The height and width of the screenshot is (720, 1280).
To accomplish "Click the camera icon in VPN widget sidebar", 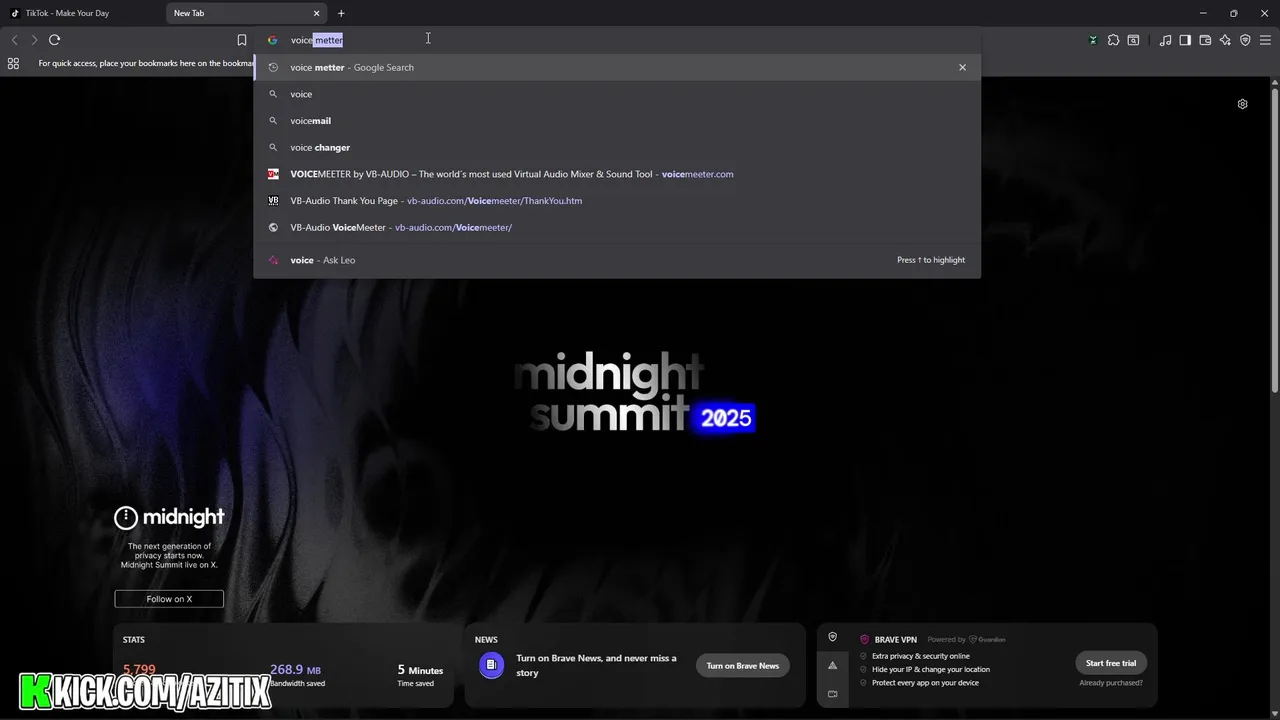I will [832, 694].
